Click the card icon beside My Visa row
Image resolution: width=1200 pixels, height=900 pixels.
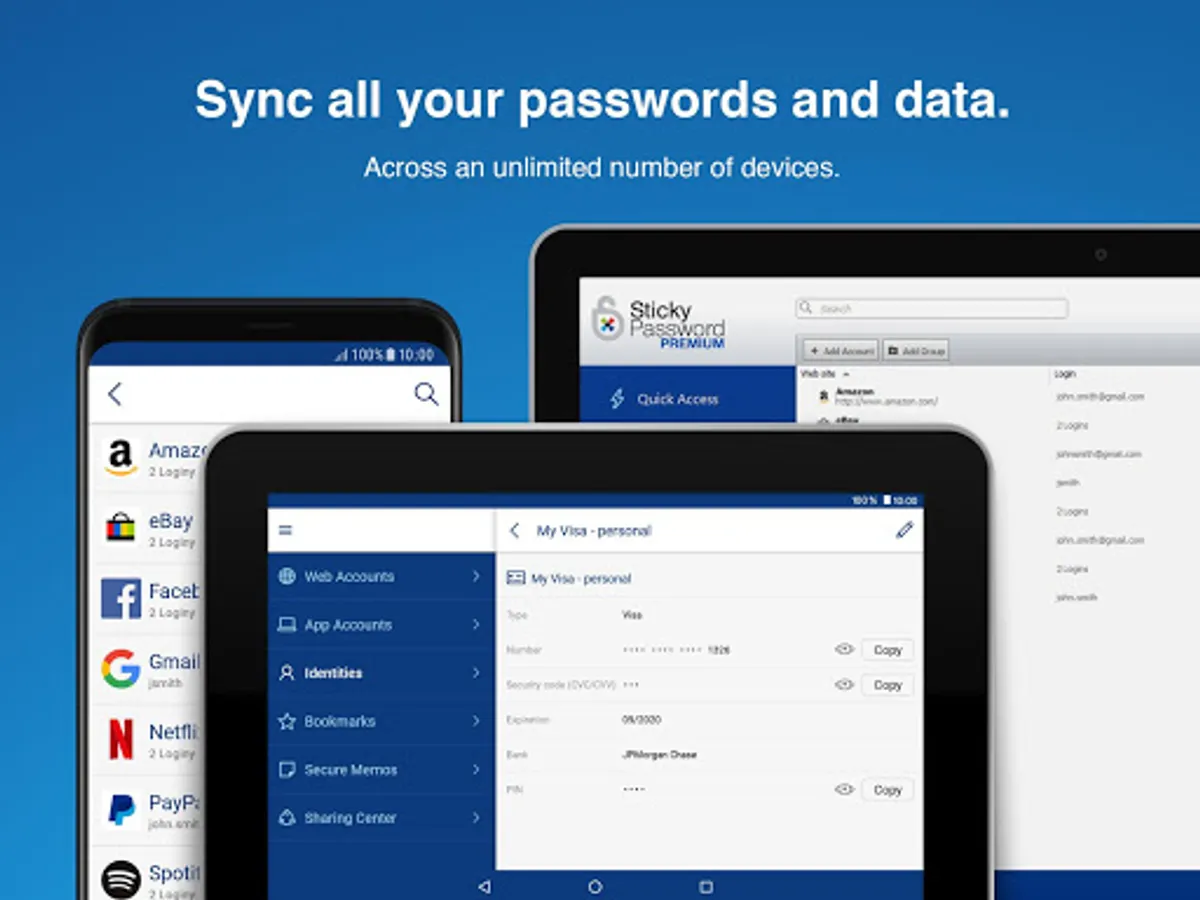pyautogui.click(x=516, y=578)
